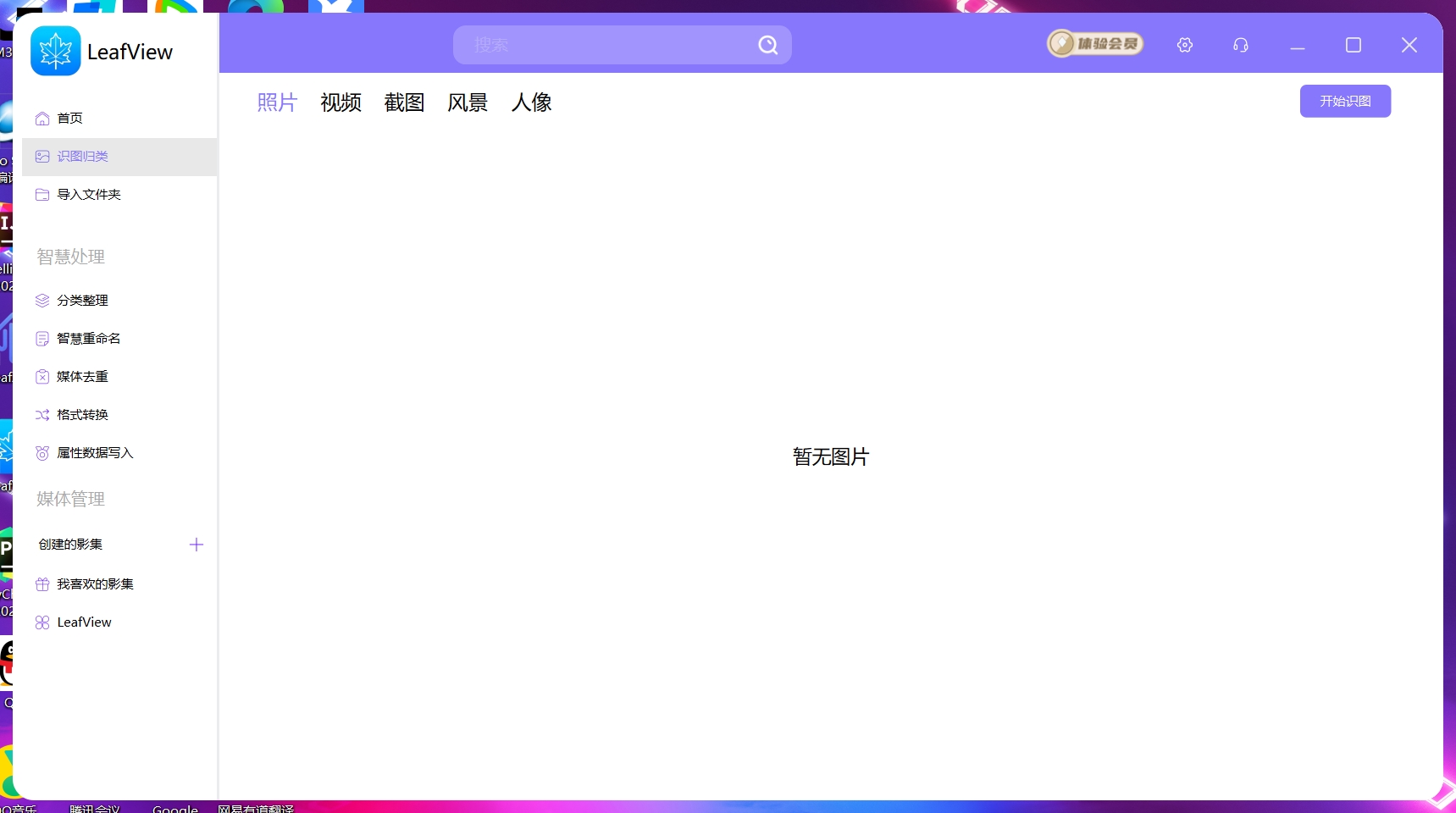Close the LeafView window

point(1409,45)
